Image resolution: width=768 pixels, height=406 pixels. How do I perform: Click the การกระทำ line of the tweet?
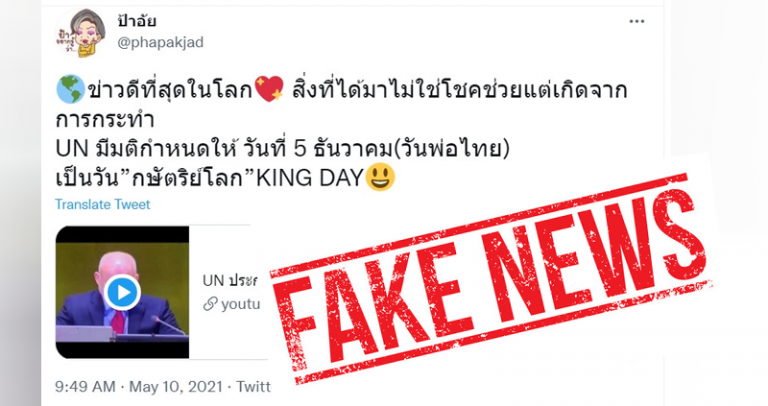105,119
